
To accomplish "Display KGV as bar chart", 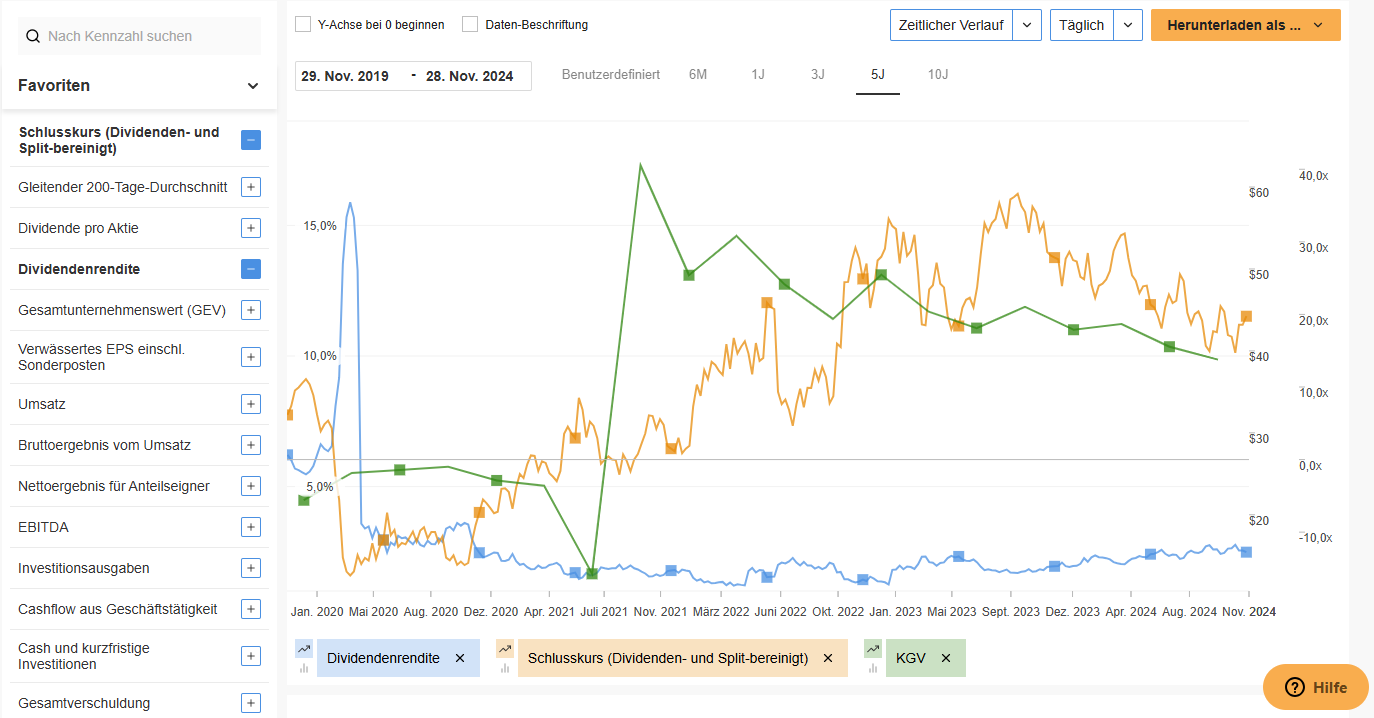I will point(872,667).
